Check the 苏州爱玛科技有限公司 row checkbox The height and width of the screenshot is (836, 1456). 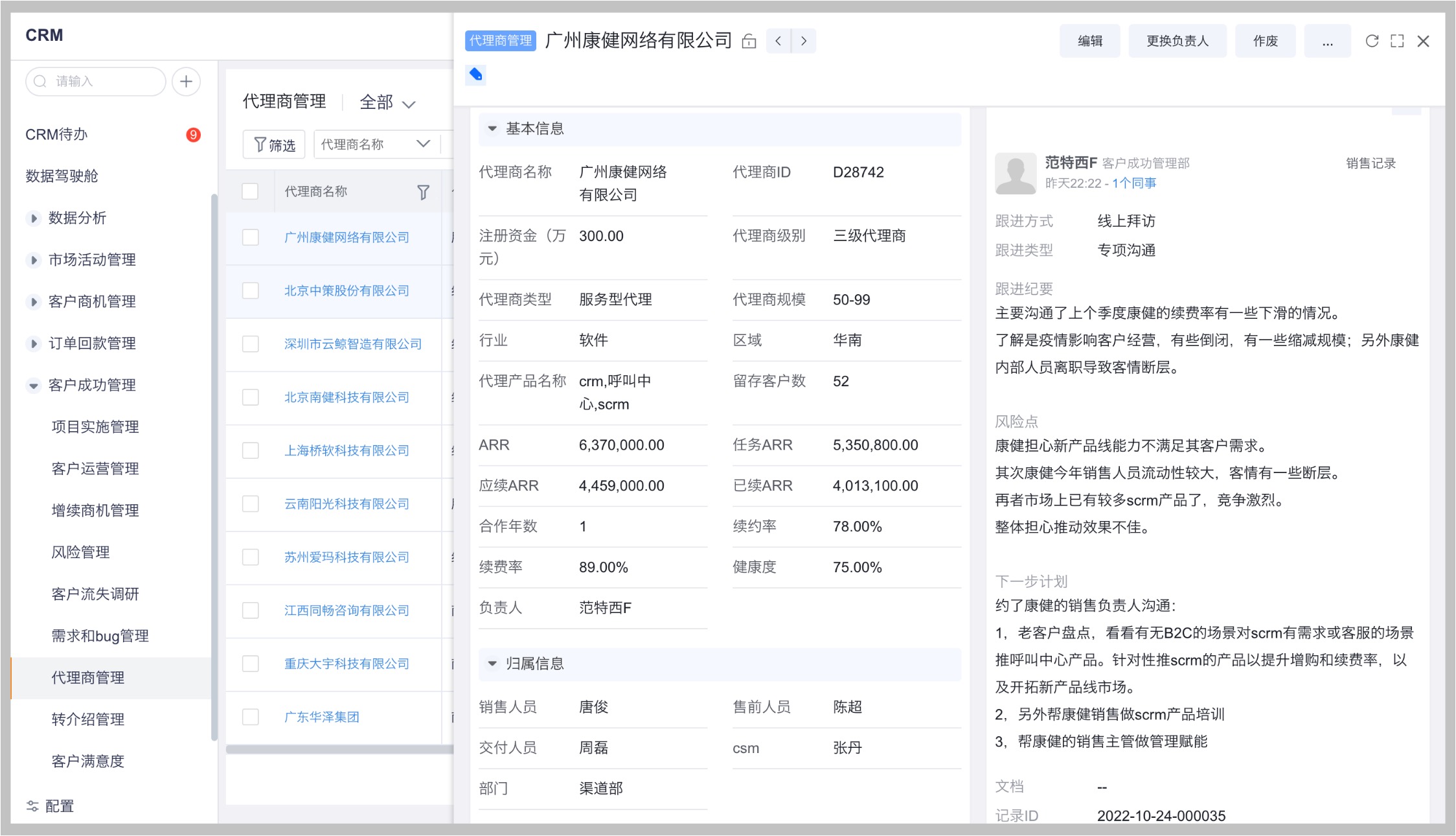point(250,557)
